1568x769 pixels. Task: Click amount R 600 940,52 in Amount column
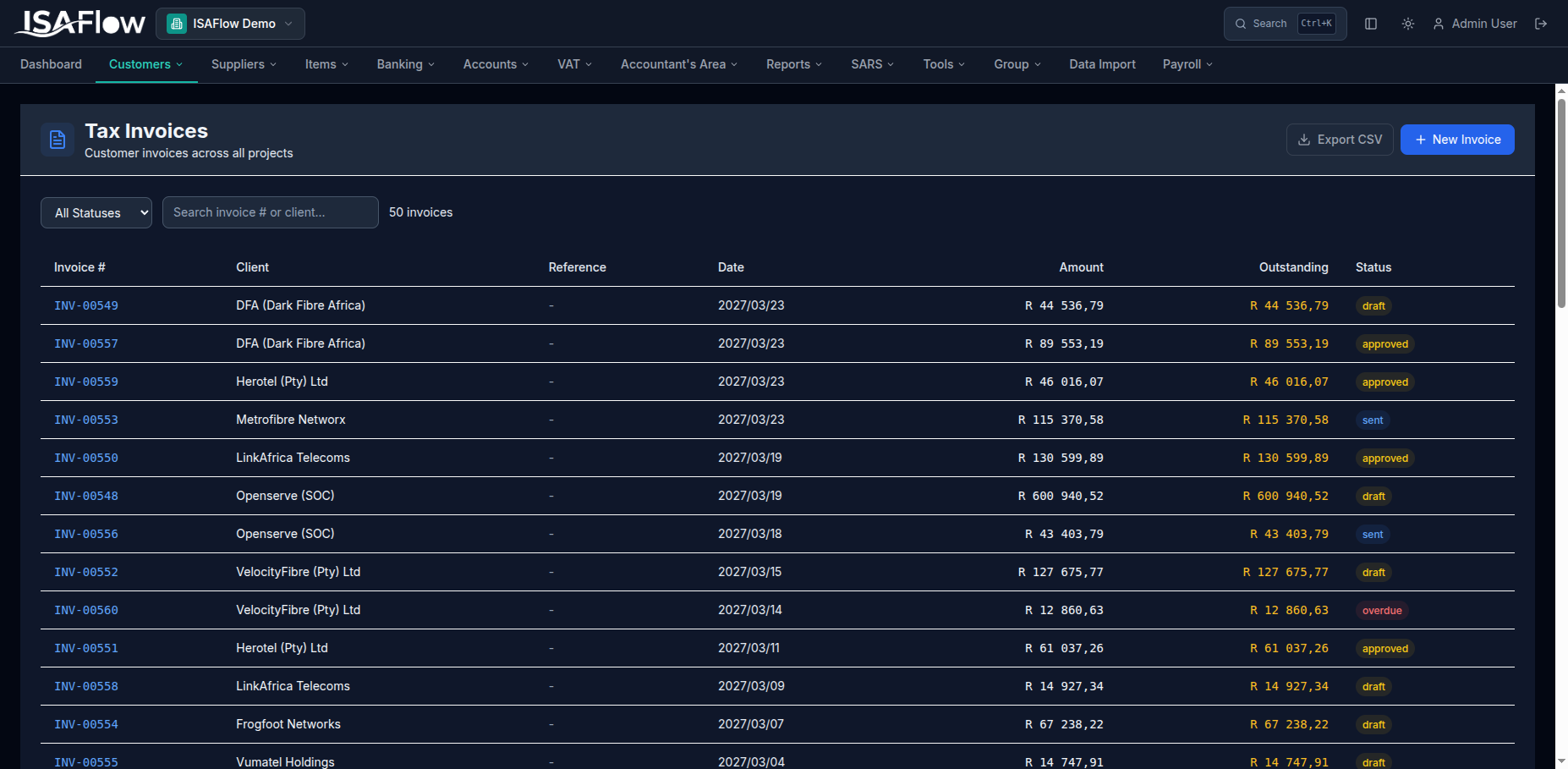click(1061, 496)
